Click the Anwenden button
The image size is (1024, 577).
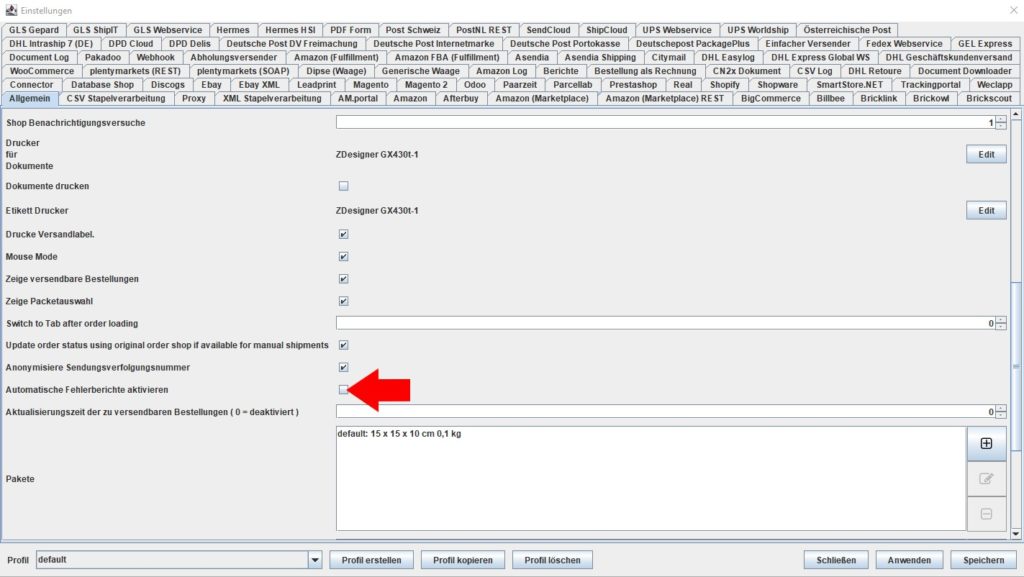[x=909, y=560]
